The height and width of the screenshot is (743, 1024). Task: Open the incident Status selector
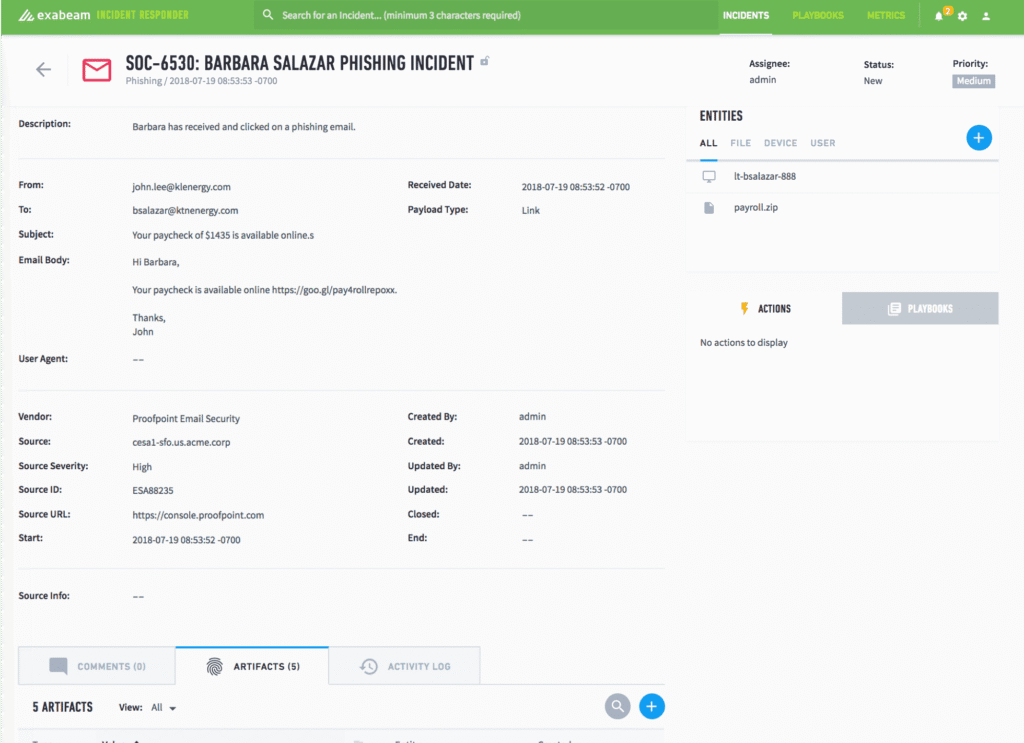872,81
